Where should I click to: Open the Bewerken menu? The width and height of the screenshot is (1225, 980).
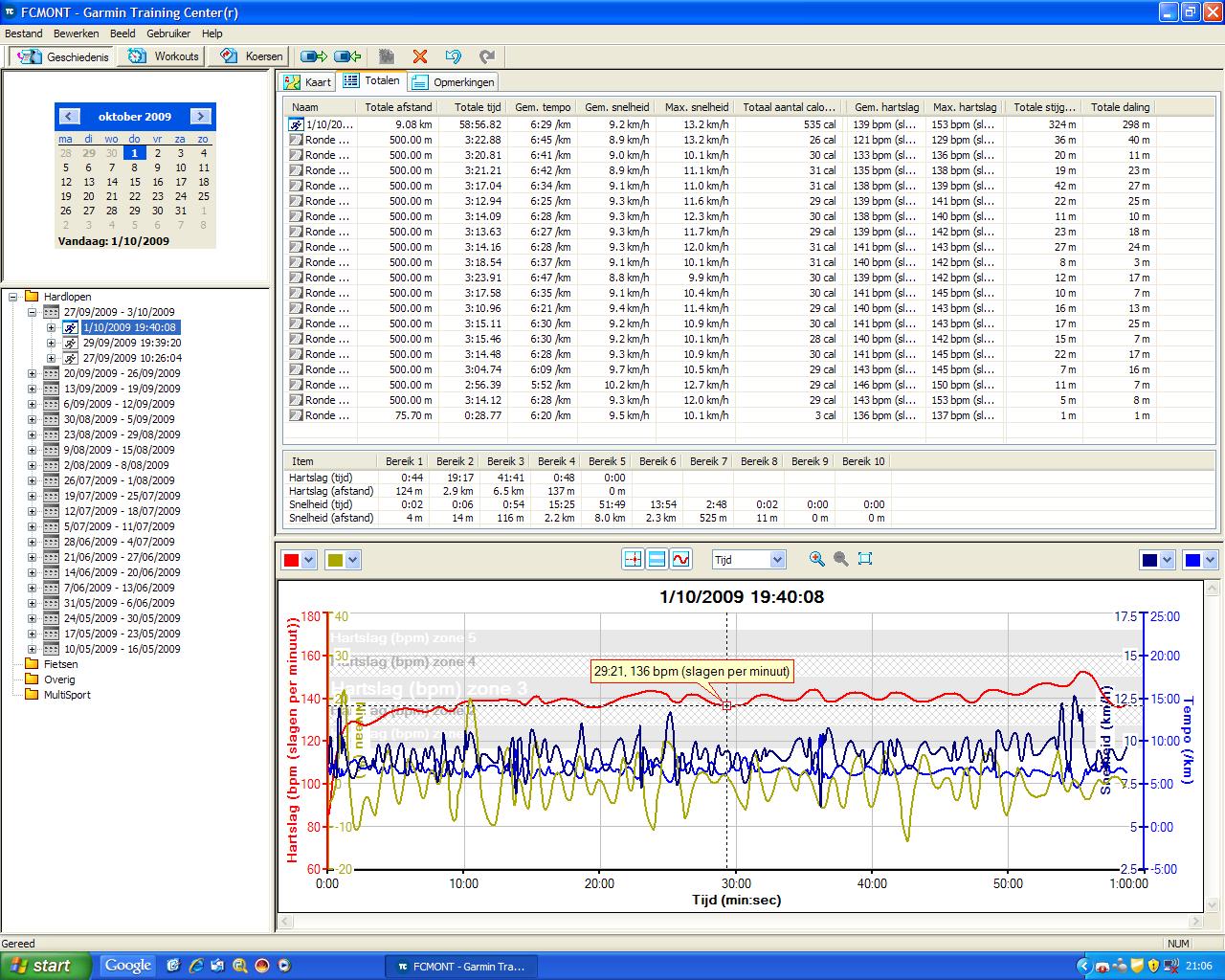tap(76, 33)
